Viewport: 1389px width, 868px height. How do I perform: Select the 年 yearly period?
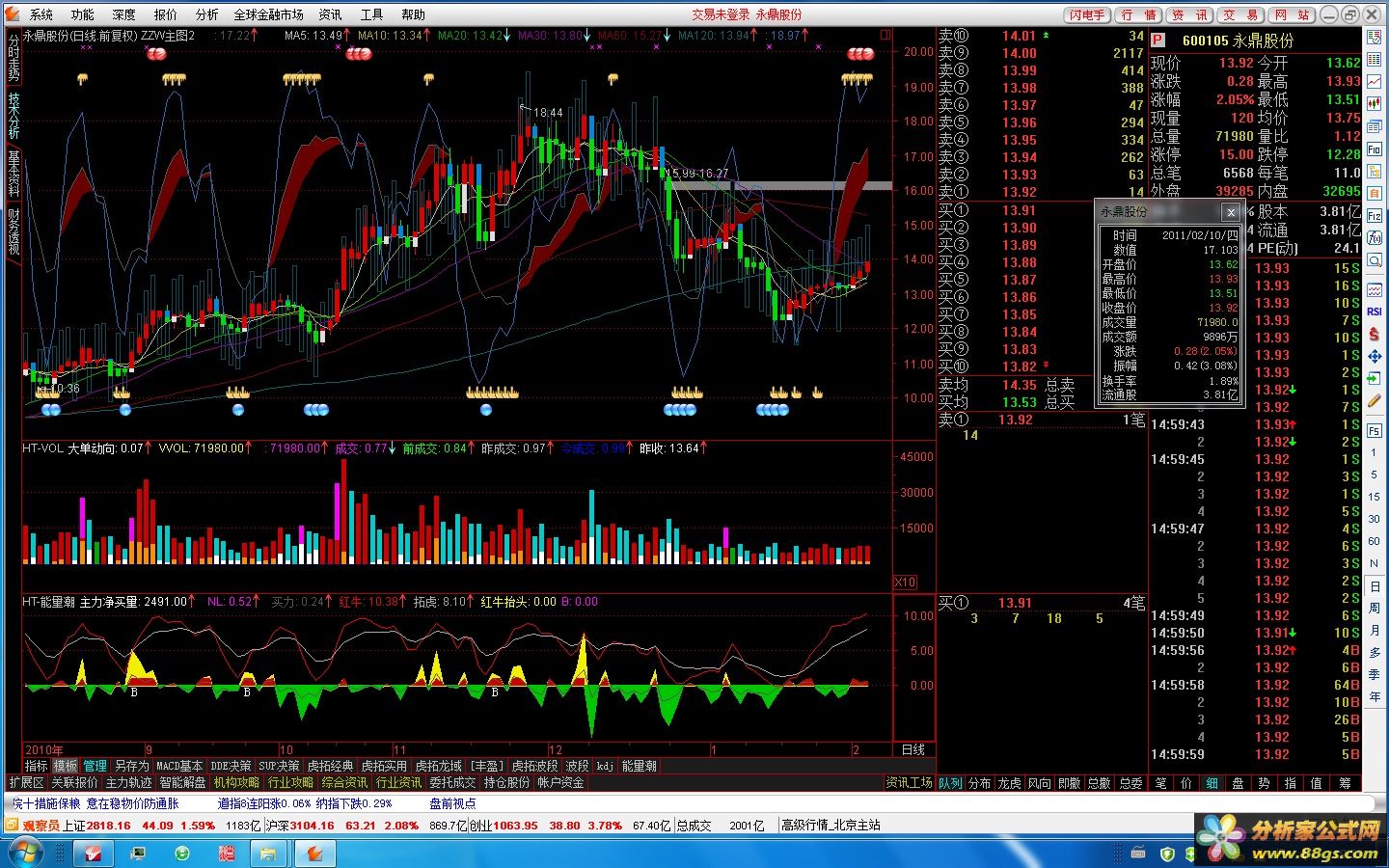pyautogui.click(x=1374, y=696)
